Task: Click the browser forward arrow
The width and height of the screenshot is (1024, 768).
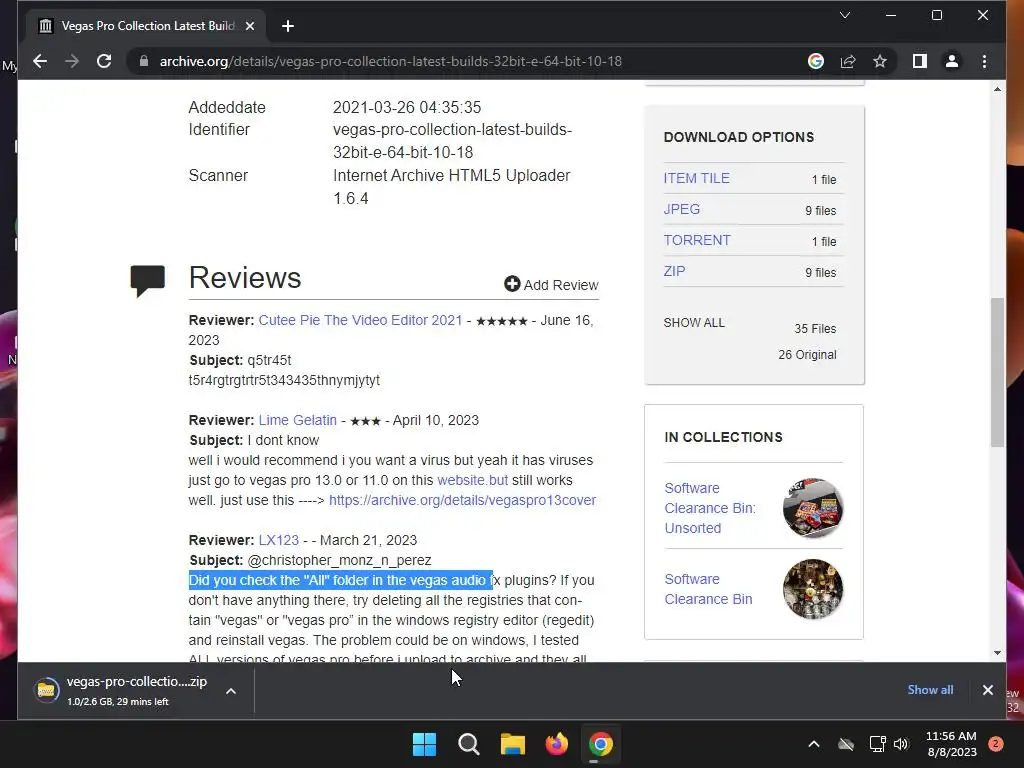Action: tap(72, 61)
